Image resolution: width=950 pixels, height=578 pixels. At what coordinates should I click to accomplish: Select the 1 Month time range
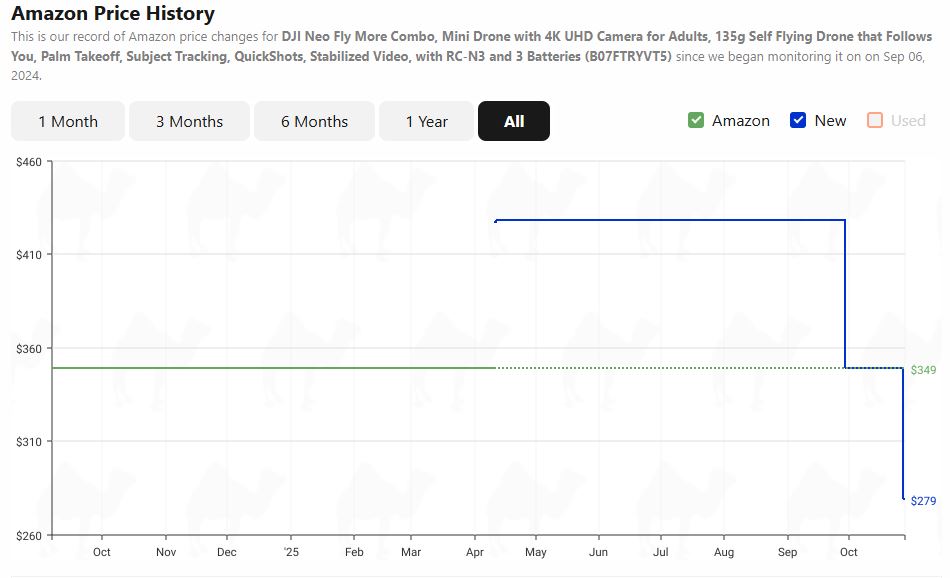pos(67,120)
